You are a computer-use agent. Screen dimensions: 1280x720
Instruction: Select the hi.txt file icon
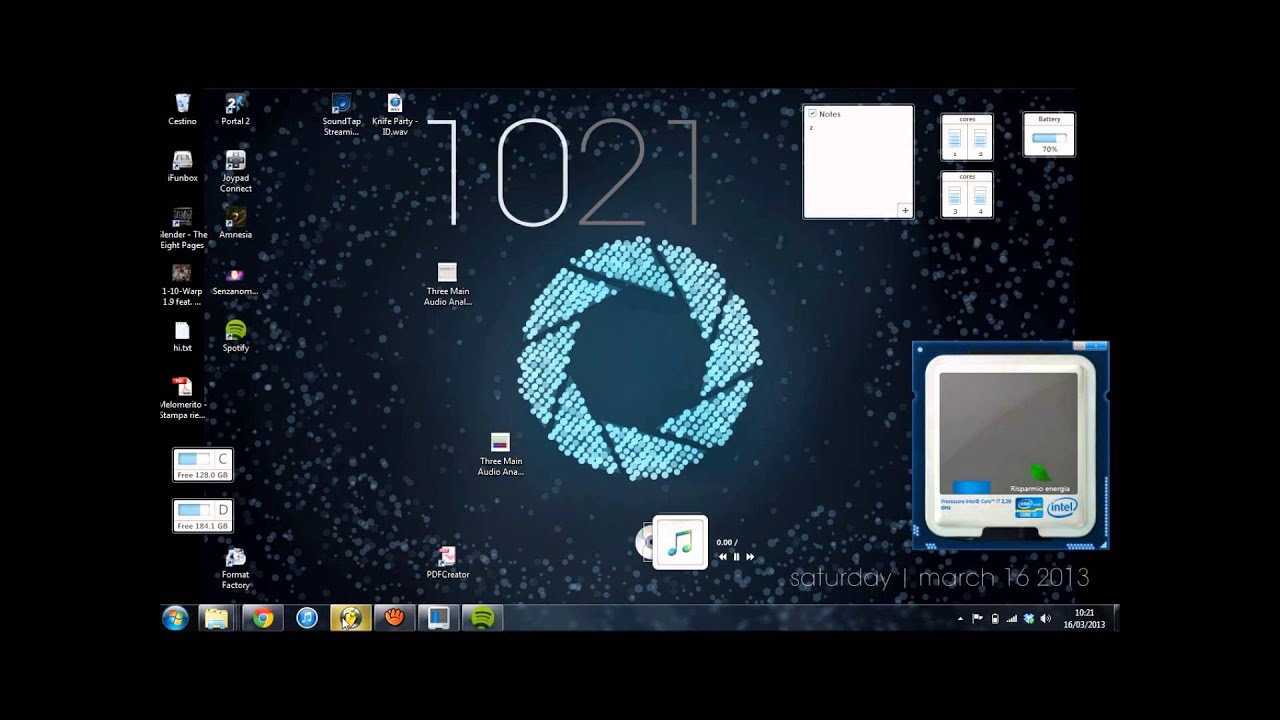click(182, 337)
